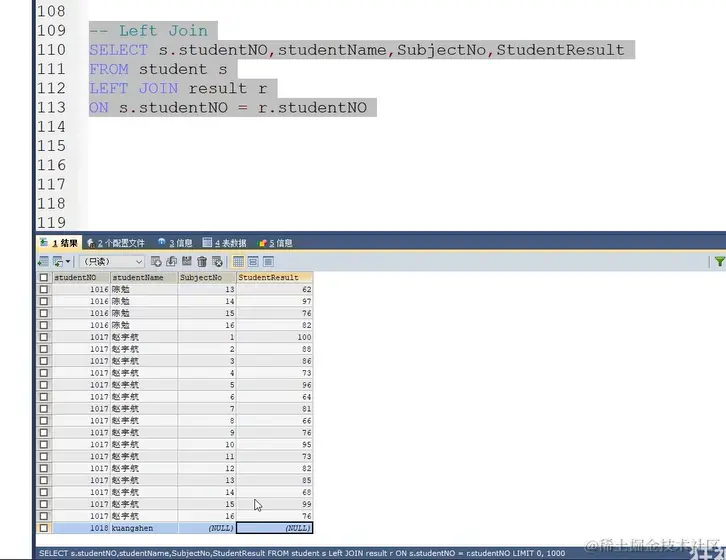Open the 5 信息 tab

[275, 243]
